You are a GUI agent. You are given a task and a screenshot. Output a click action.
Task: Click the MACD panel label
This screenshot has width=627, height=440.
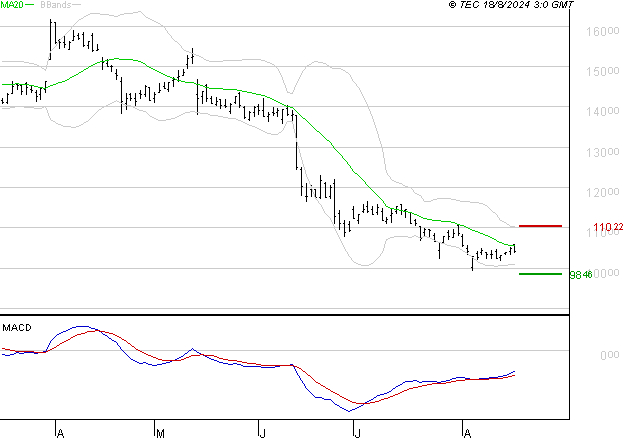coord(17,328)
